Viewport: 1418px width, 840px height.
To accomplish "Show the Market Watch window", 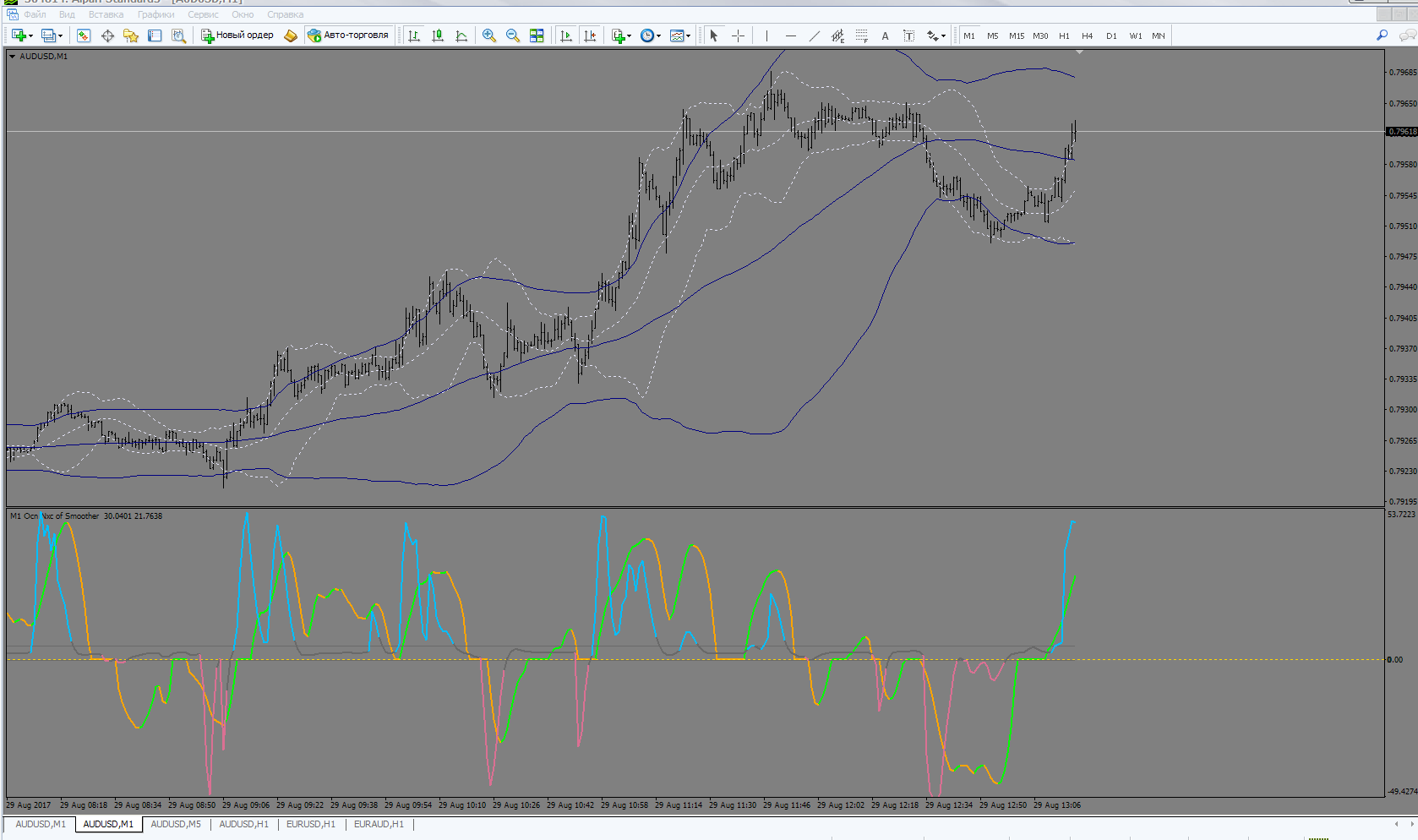I will [x=83, y=35].
